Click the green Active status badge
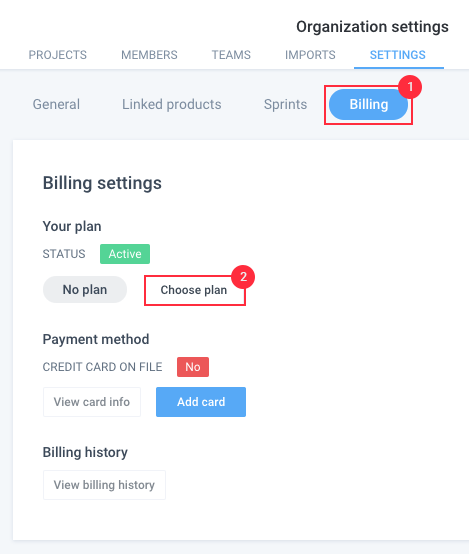 [x=125, y=254]
